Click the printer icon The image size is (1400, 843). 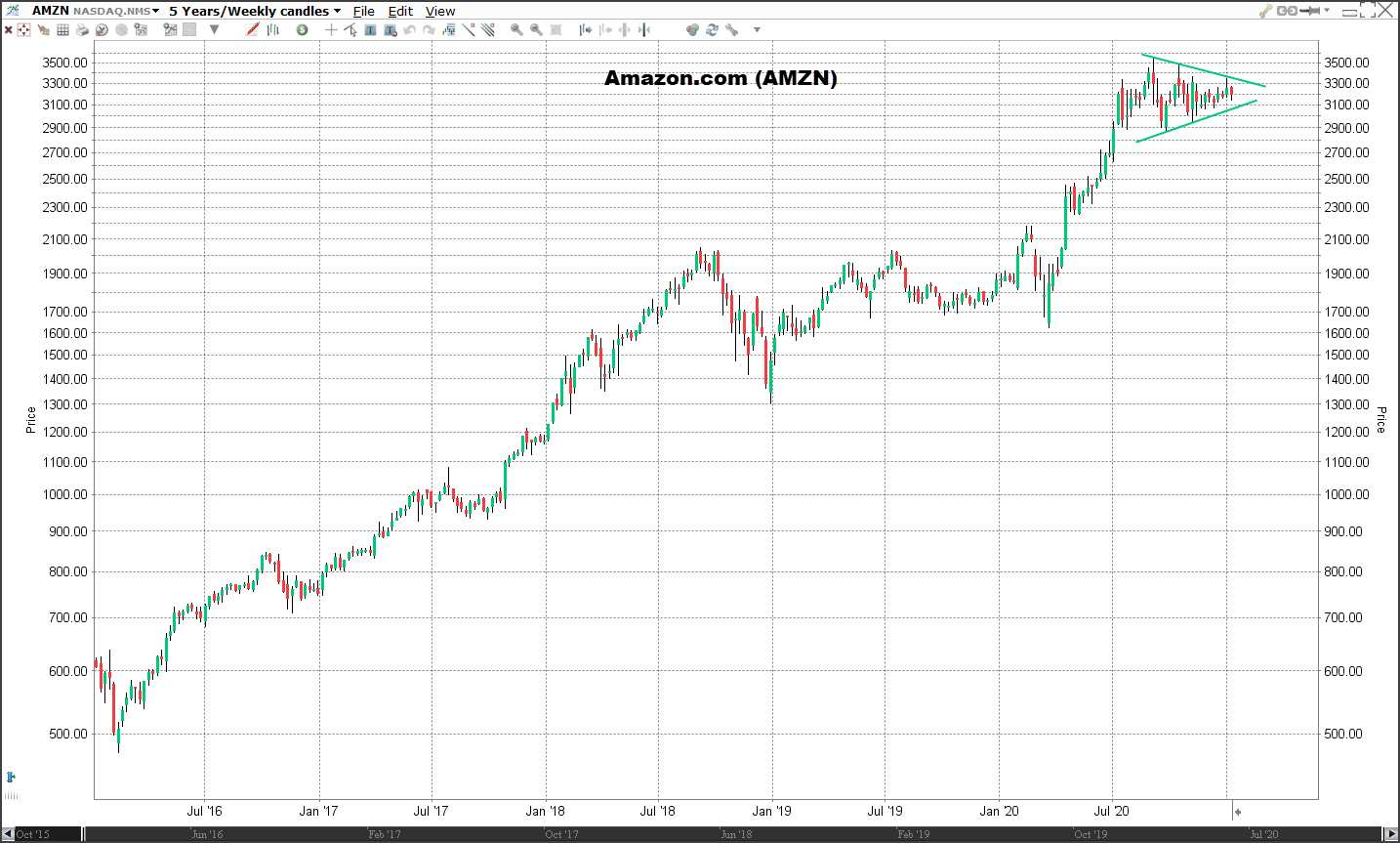[x=82, y=30]
